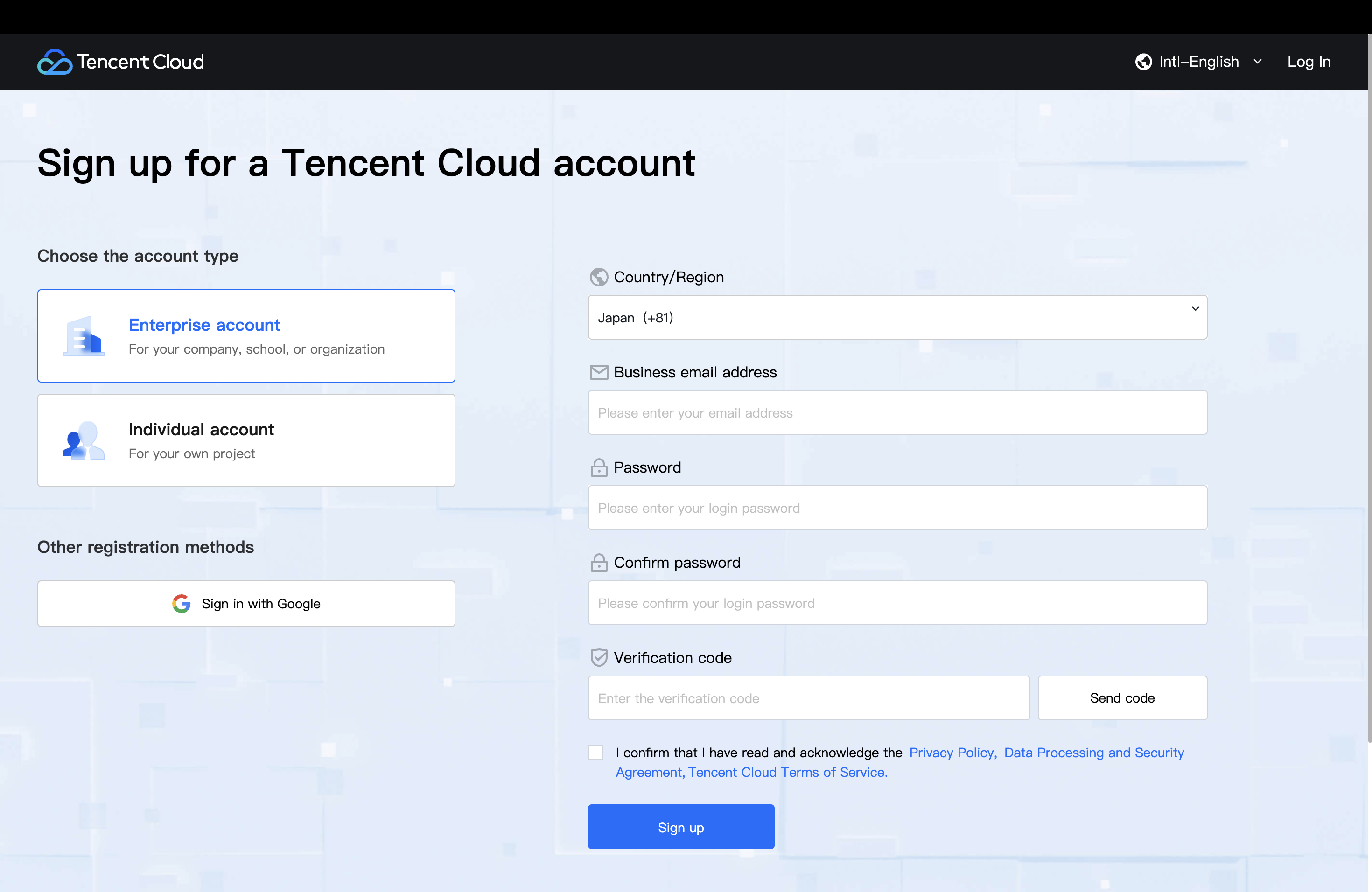Check the agreement confirmation checkbox
1372x892 pixels.
595,752
